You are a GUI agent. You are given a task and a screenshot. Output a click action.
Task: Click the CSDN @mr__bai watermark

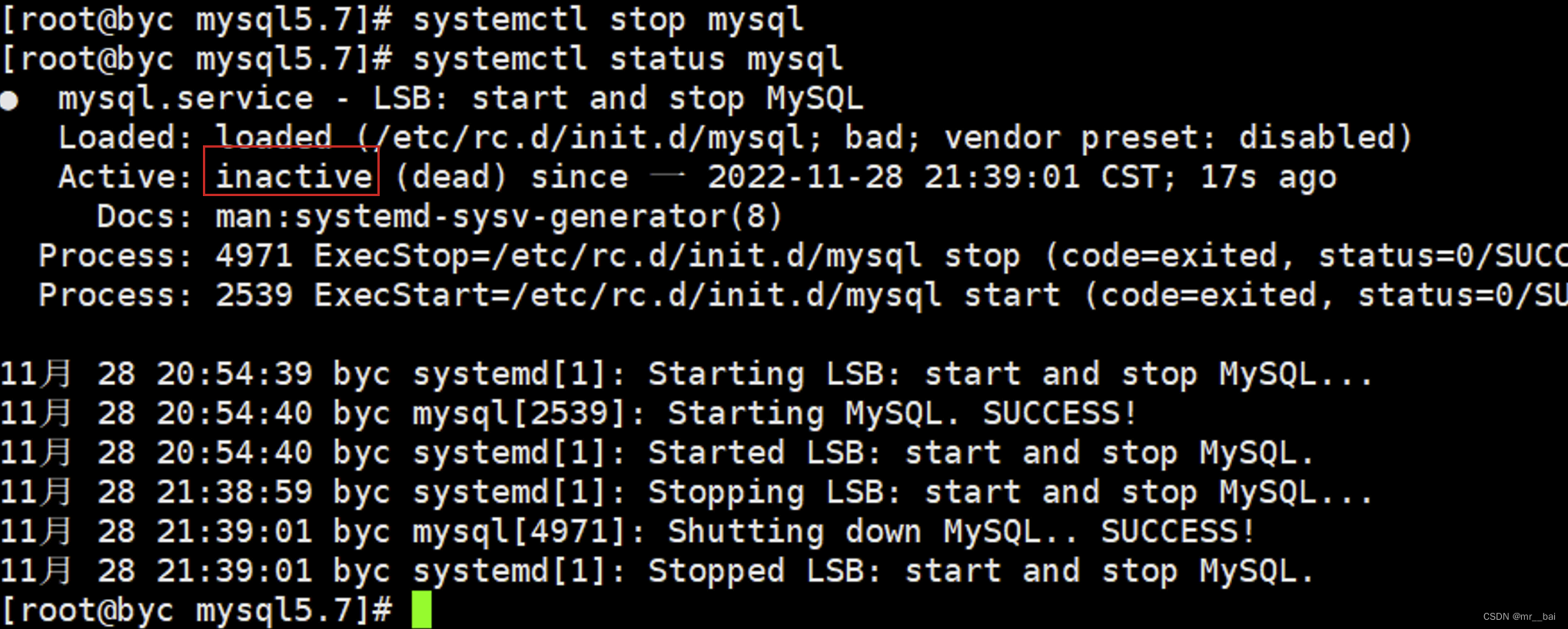(x=1519, y=617)
